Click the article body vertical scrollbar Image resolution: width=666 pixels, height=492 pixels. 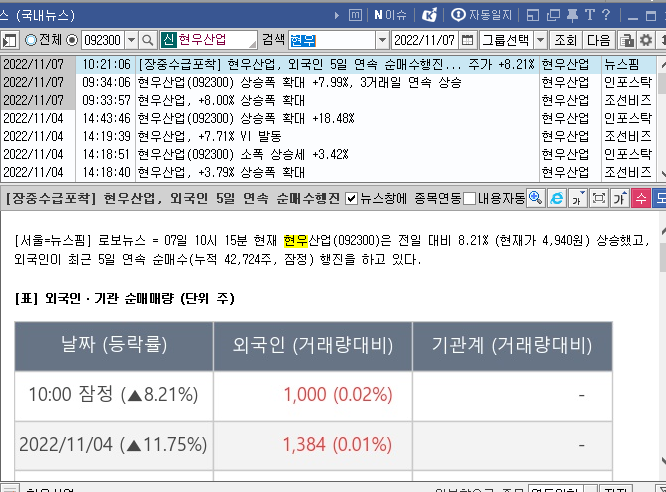pos(662,255)
